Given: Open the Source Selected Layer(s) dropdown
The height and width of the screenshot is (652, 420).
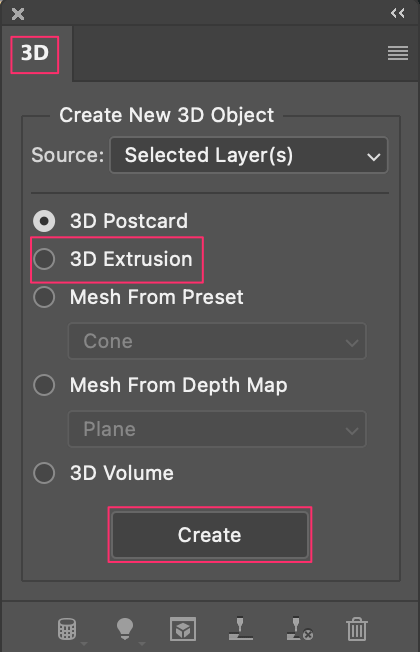Looking at the screenshot, I should pyautogui.click(x=249, y=155).
